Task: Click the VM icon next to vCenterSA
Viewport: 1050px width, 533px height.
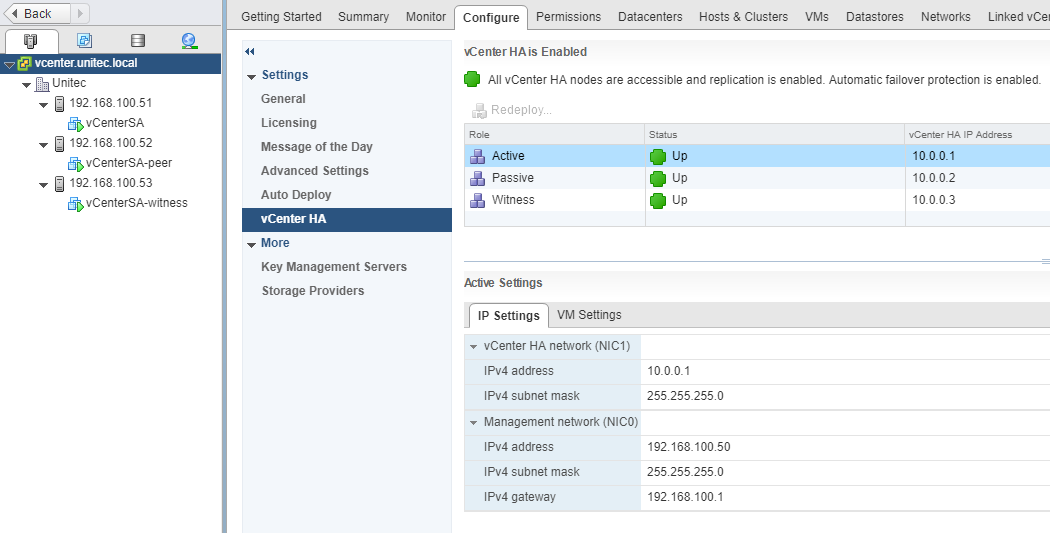Action: click(x=76, y=124)
